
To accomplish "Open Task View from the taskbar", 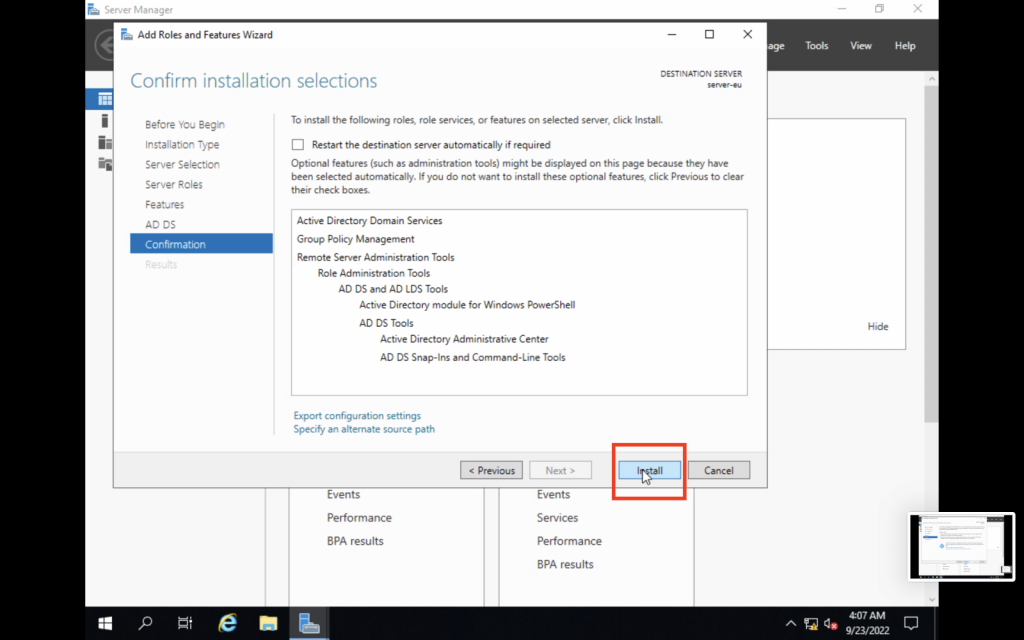I will click(x=186, y=623).
